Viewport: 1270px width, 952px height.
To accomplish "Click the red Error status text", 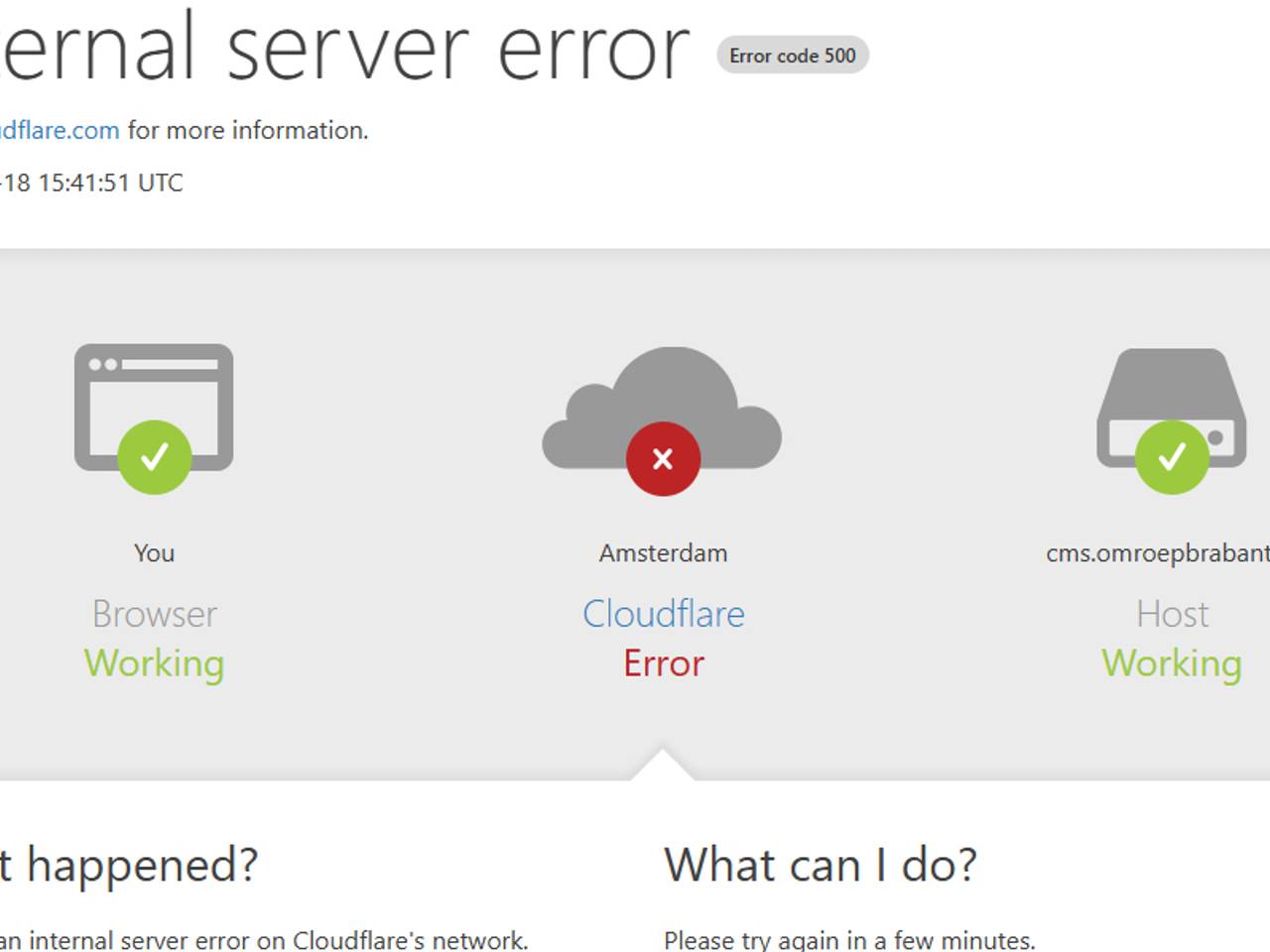I will click(663, 663).
